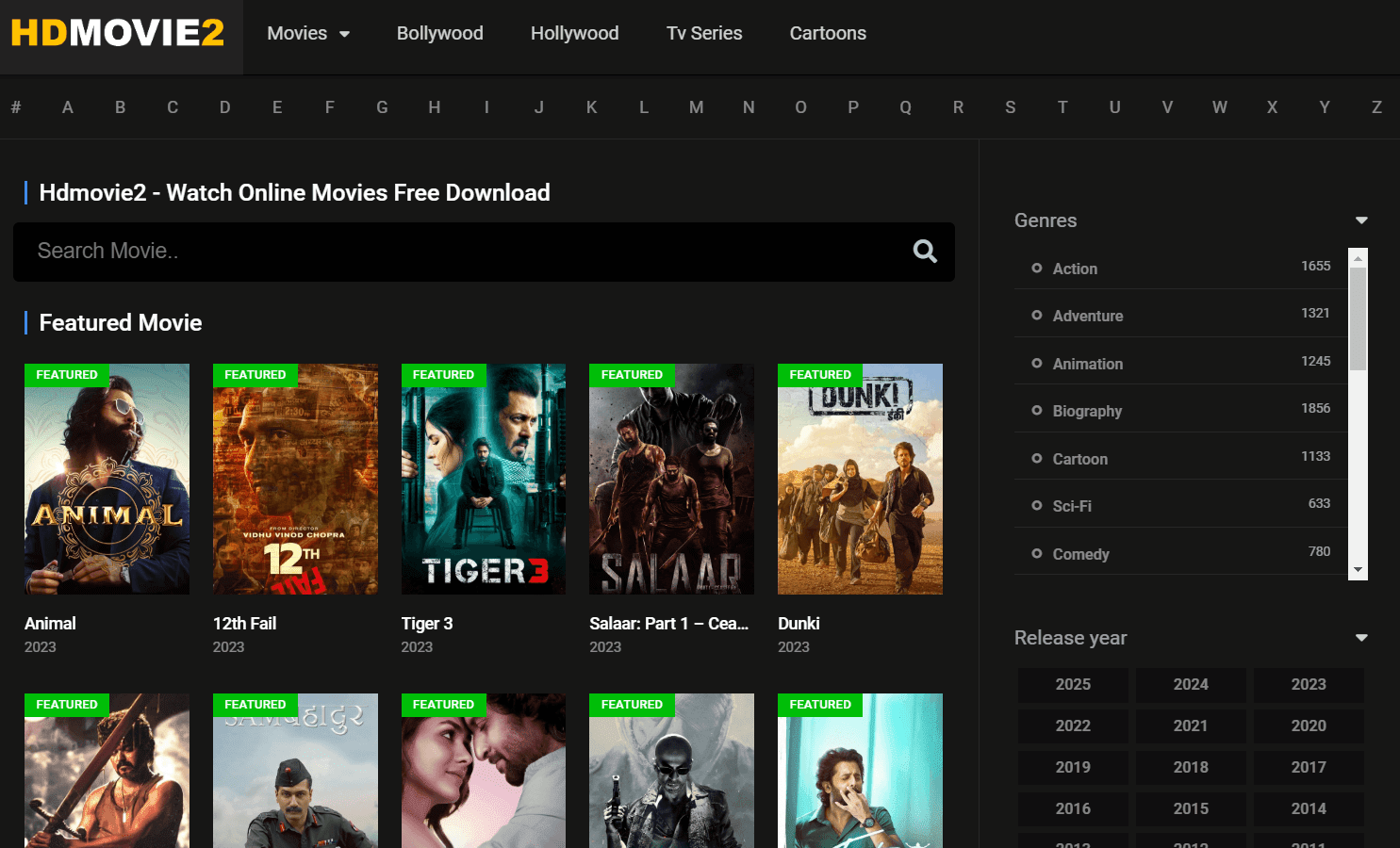The image size is (1400, 848).
Task: Open the Tiger 3 movie poster
Action: (x=484, y=479)
